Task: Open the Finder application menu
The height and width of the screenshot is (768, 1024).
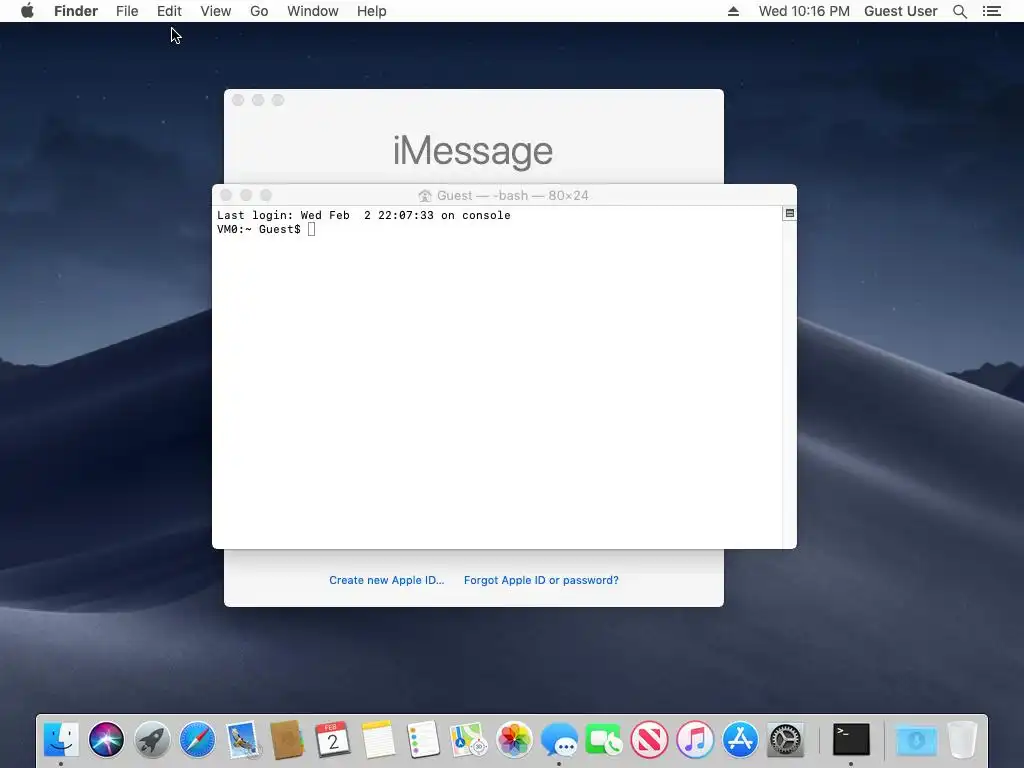Action: 76,11
